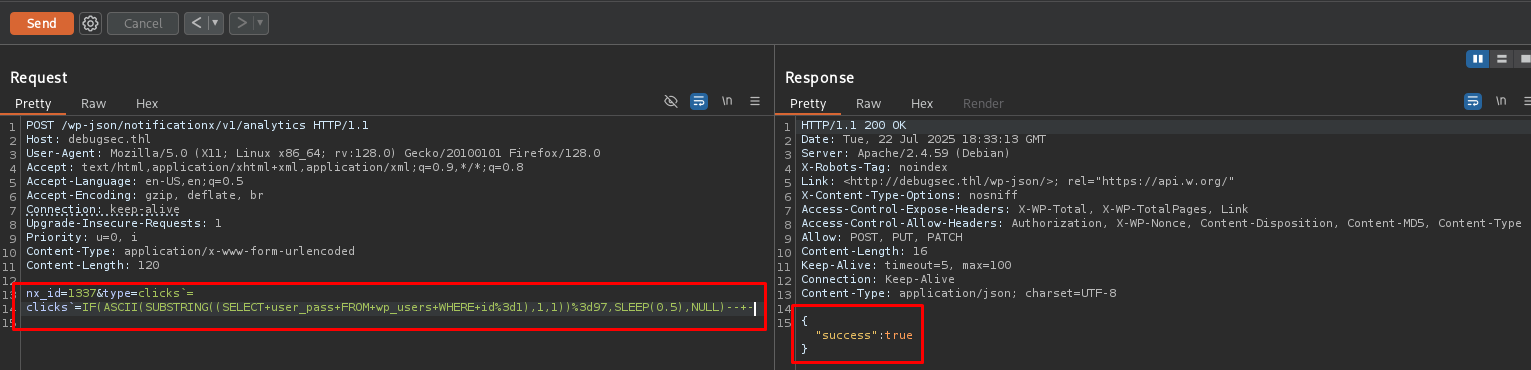Click the request Connection: keep-alive line
This screenshot has height=370, width=1531.
pyautogui.click(x=103, y=209)
